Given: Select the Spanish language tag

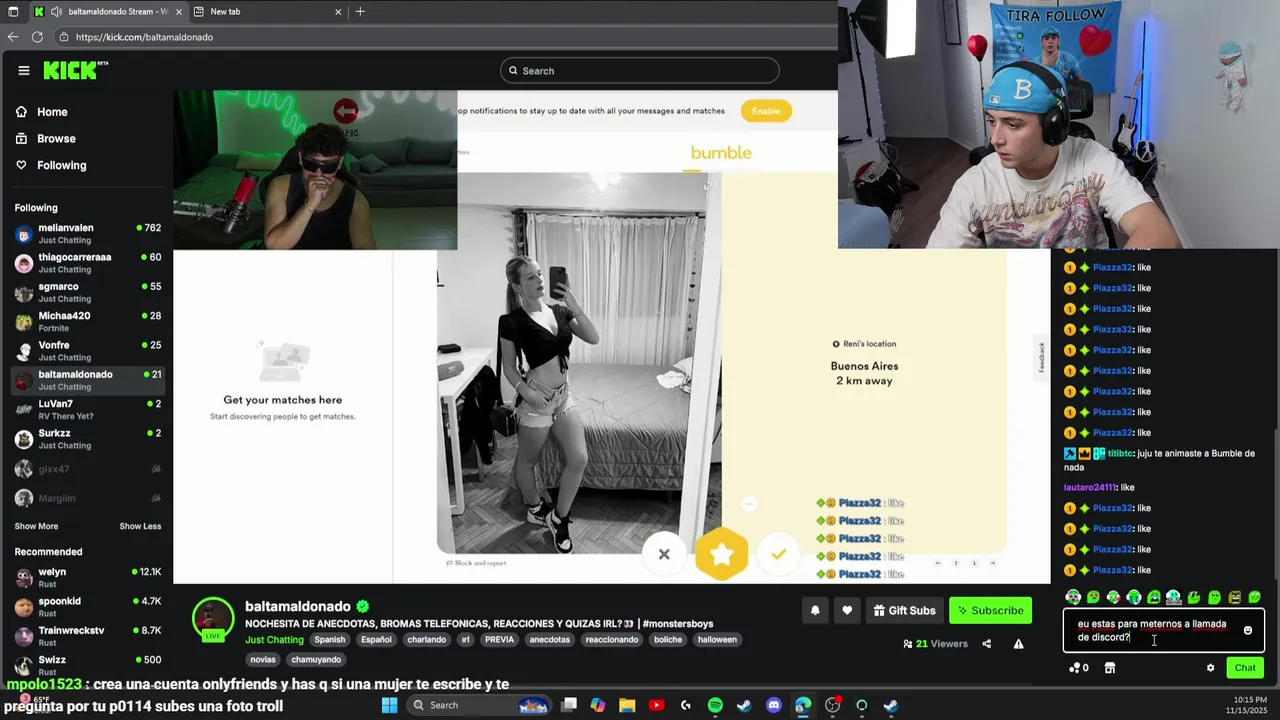Looking at the screenshot, I should click(x=329, y=640).
